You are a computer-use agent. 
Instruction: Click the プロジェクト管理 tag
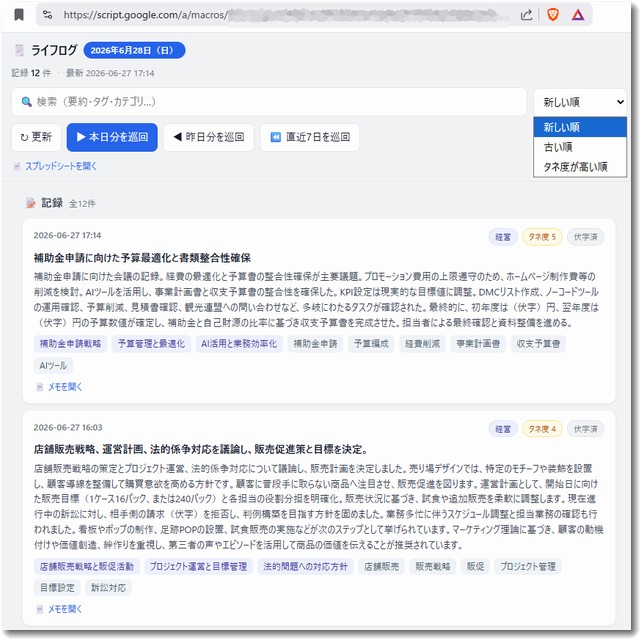click(x=528, y=566)
